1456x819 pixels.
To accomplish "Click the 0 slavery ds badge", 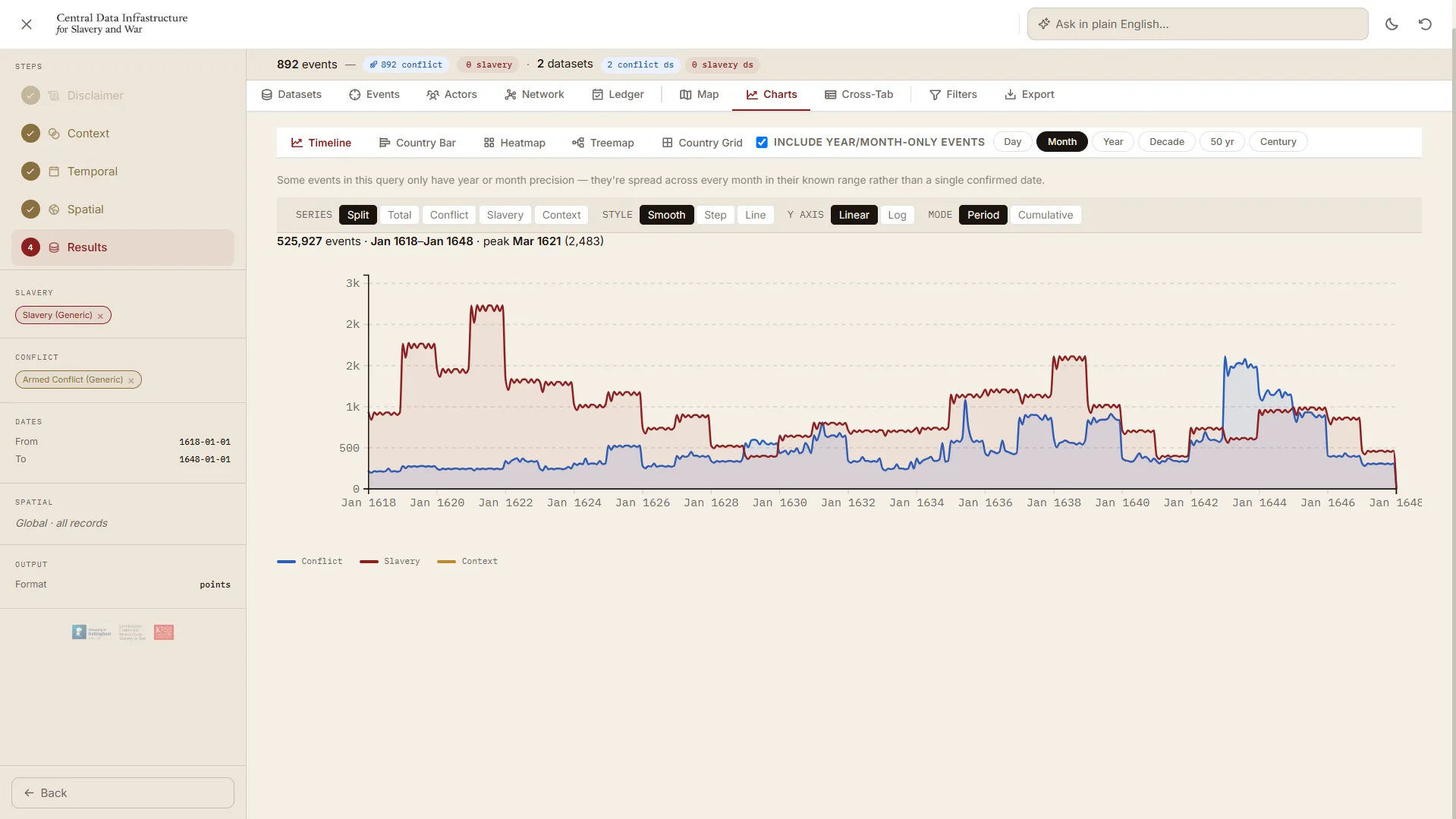I will pyautogui.click(x=722, y=65).
